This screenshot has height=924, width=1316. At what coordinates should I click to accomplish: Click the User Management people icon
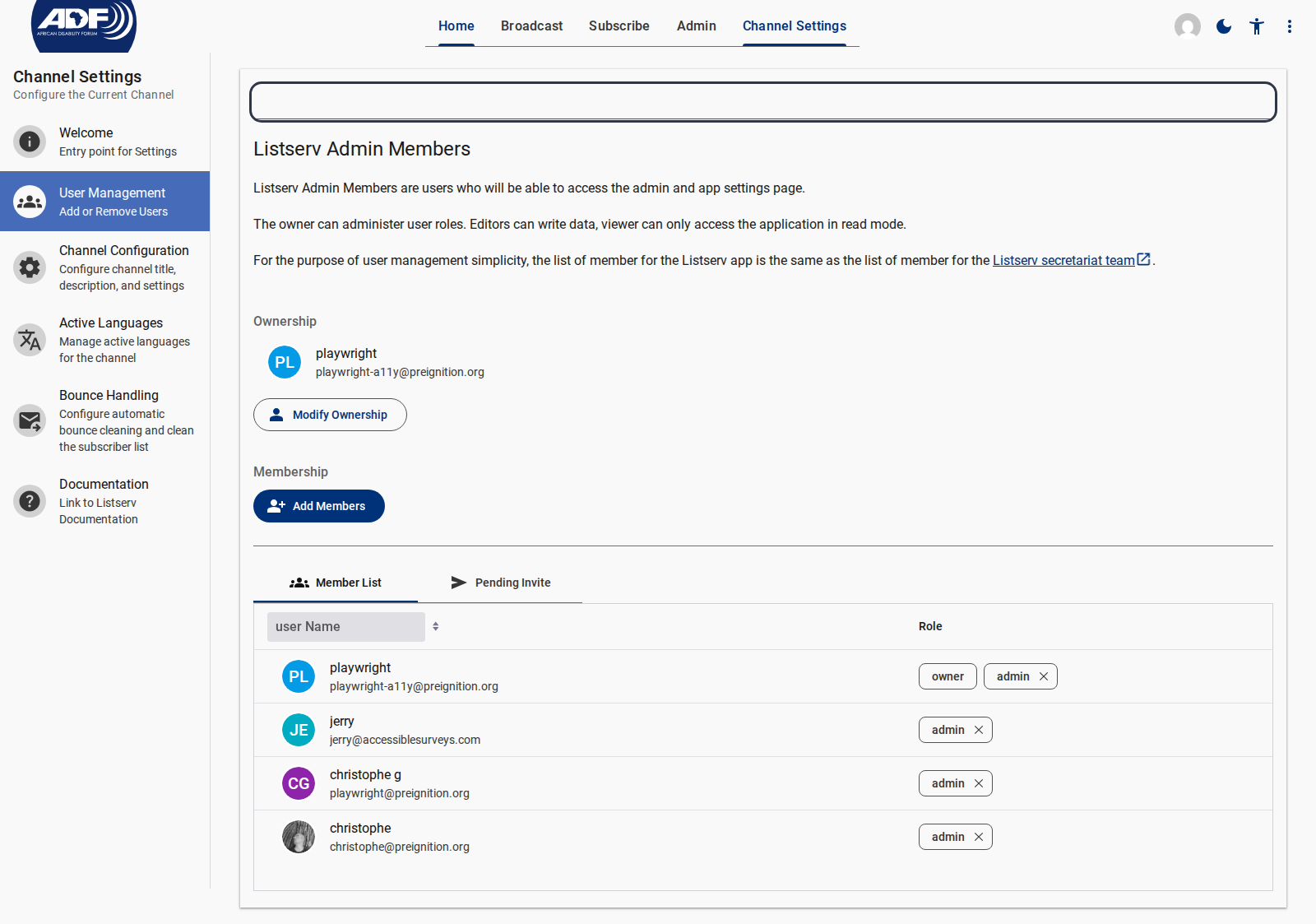(30, 202)
